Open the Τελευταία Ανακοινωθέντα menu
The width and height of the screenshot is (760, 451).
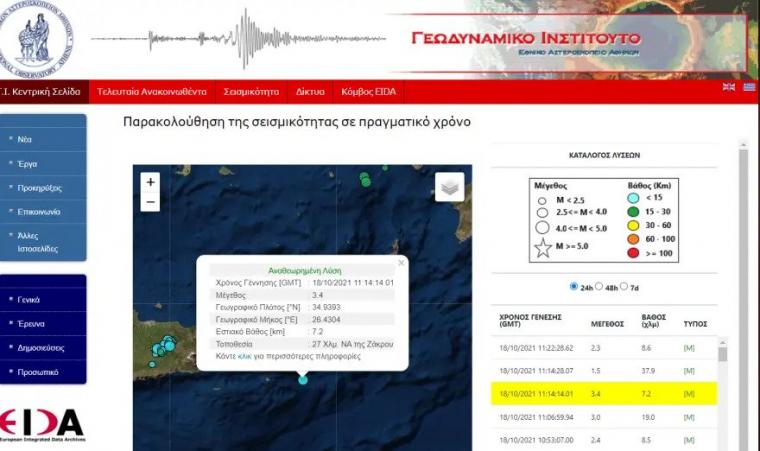[151, 92]
